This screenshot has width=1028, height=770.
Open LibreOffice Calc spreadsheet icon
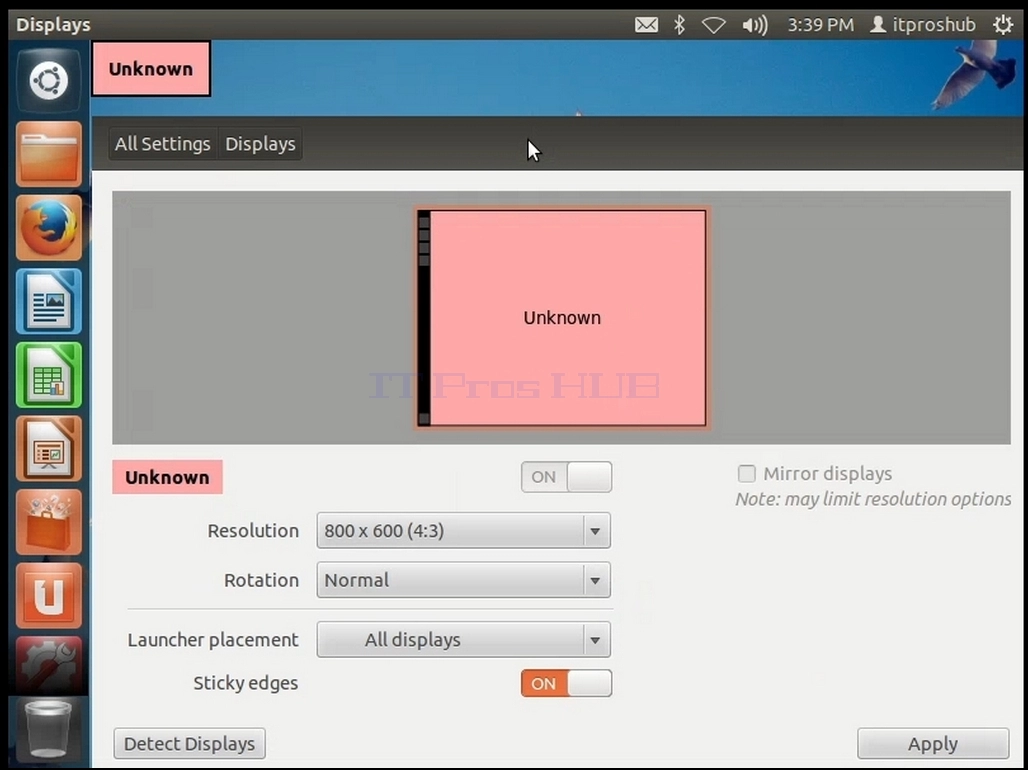pyautogui.click(x=49, y=375)
